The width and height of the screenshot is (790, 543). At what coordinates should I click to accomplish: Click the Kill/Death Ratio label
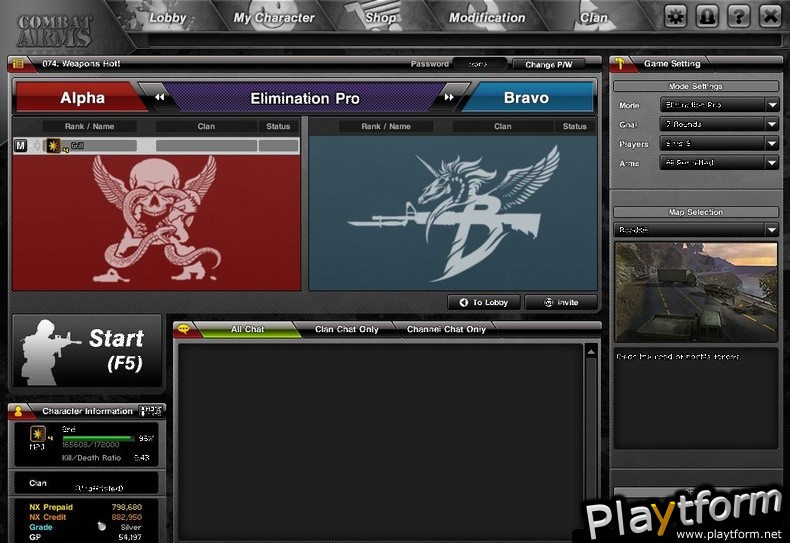point(91,458)
